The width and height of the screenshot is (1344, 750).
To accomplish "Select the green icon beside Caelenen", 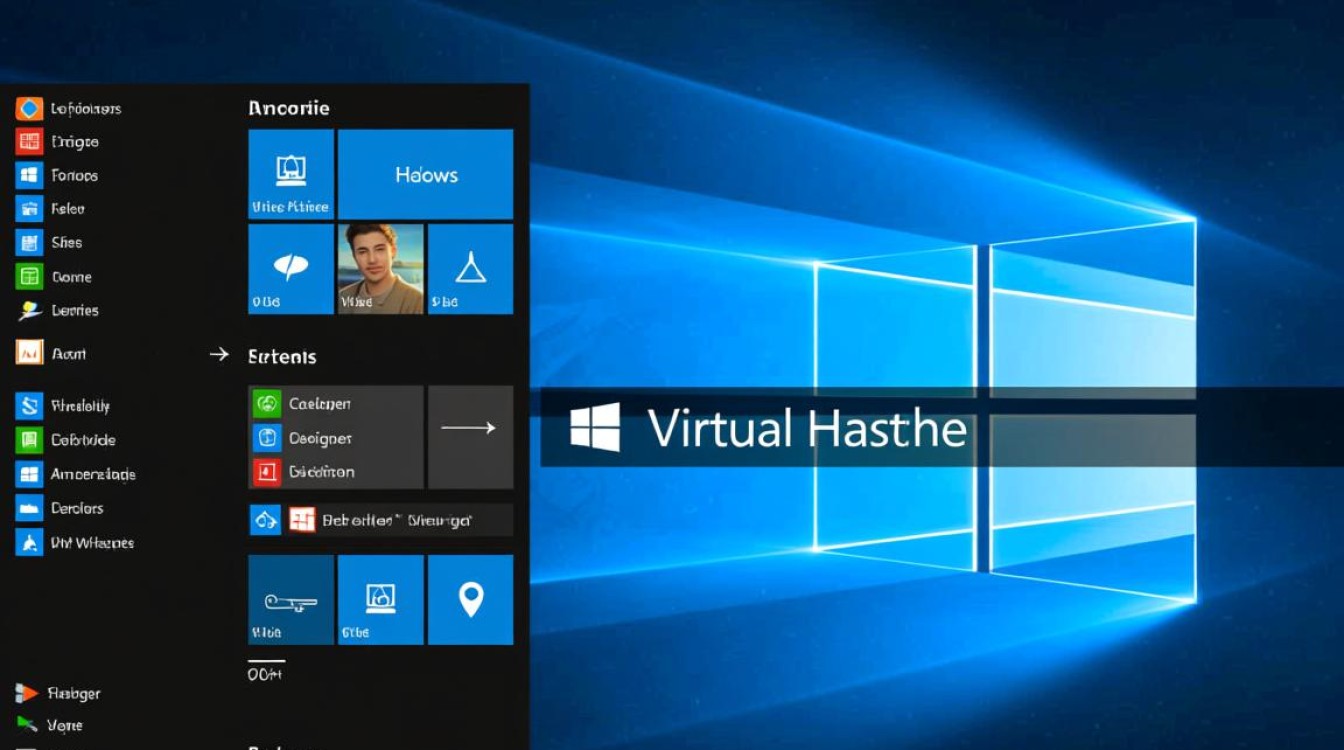I will [x=267, y=404].
